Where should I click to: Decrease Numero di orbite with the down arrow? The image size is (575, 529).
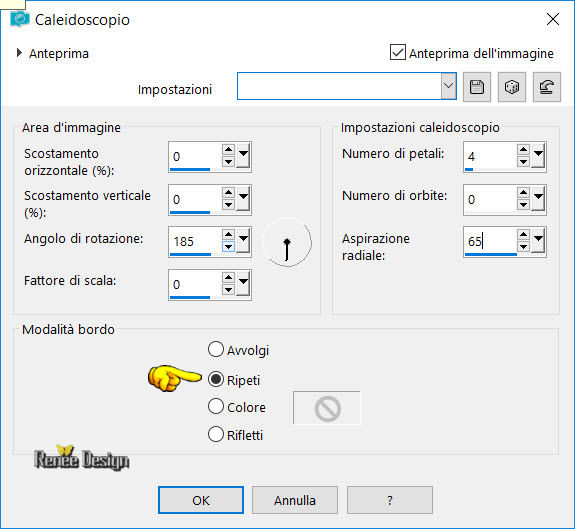pyautogui.click(x=523, y=205)
